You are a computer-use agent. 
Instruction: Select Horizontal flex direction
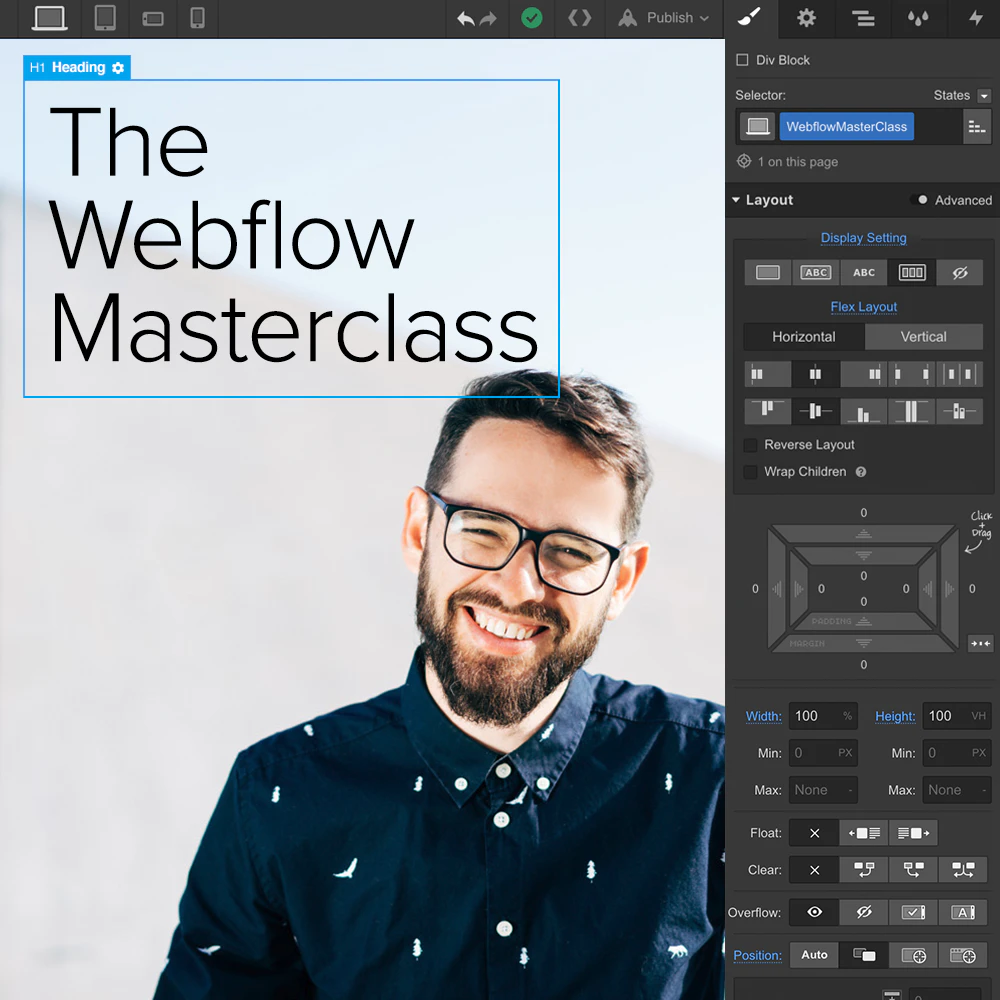pos(804,337)
